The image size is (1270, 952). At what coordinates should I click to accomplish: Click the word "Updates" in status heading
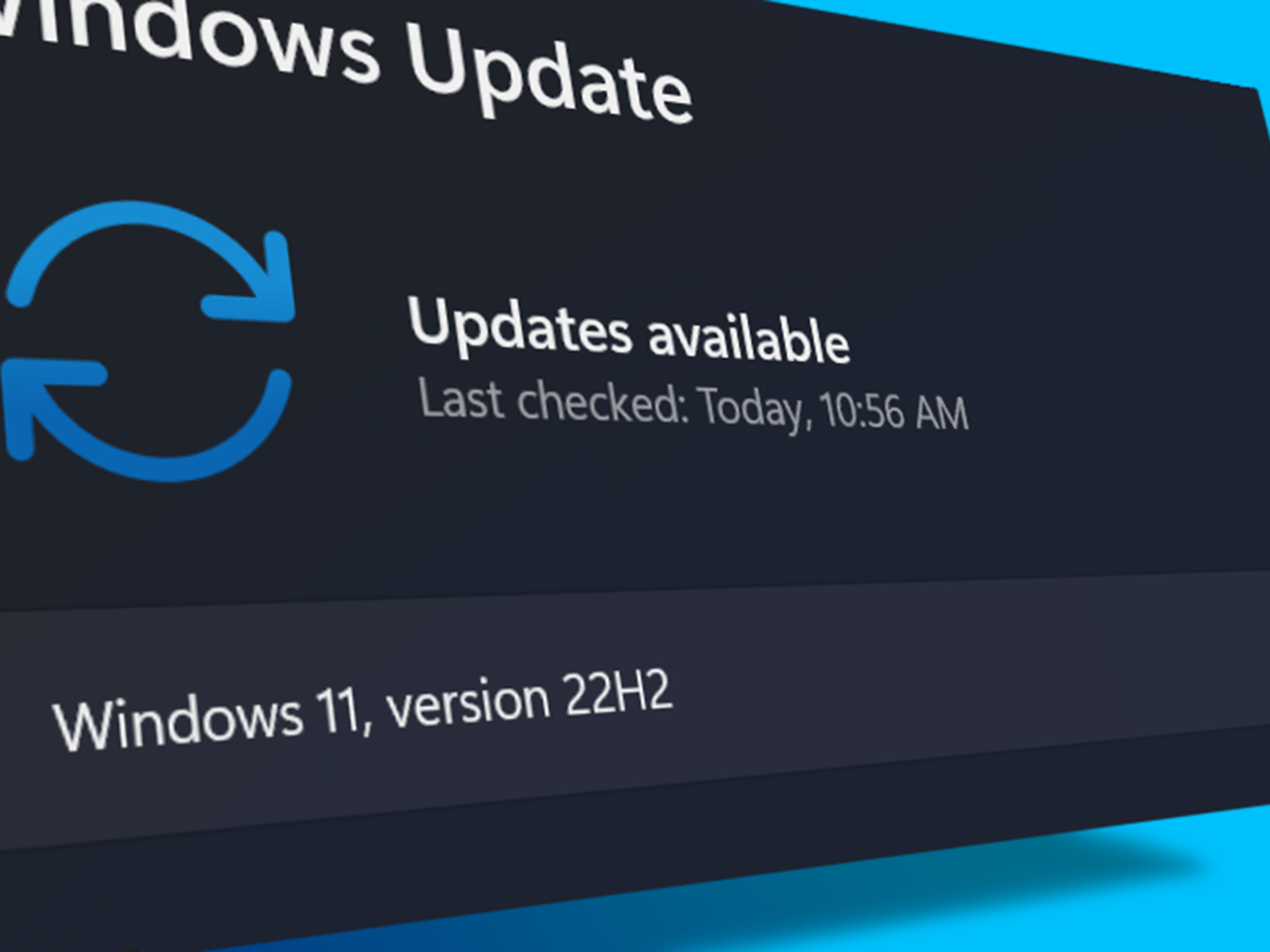(520, 325)
